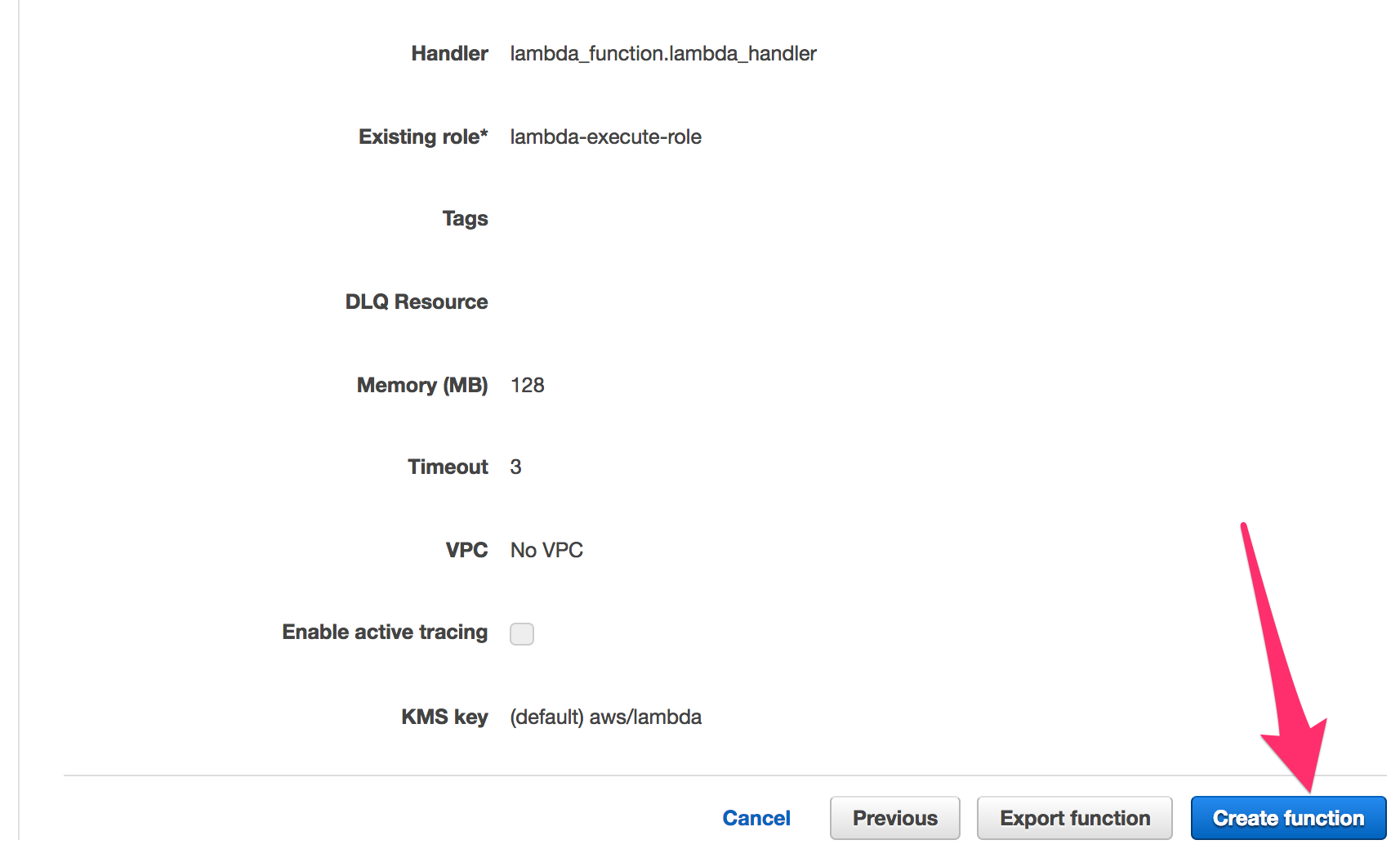Click the Create function button
1400x858 pixels.
pyautogui.click(x=1288, y=817)
